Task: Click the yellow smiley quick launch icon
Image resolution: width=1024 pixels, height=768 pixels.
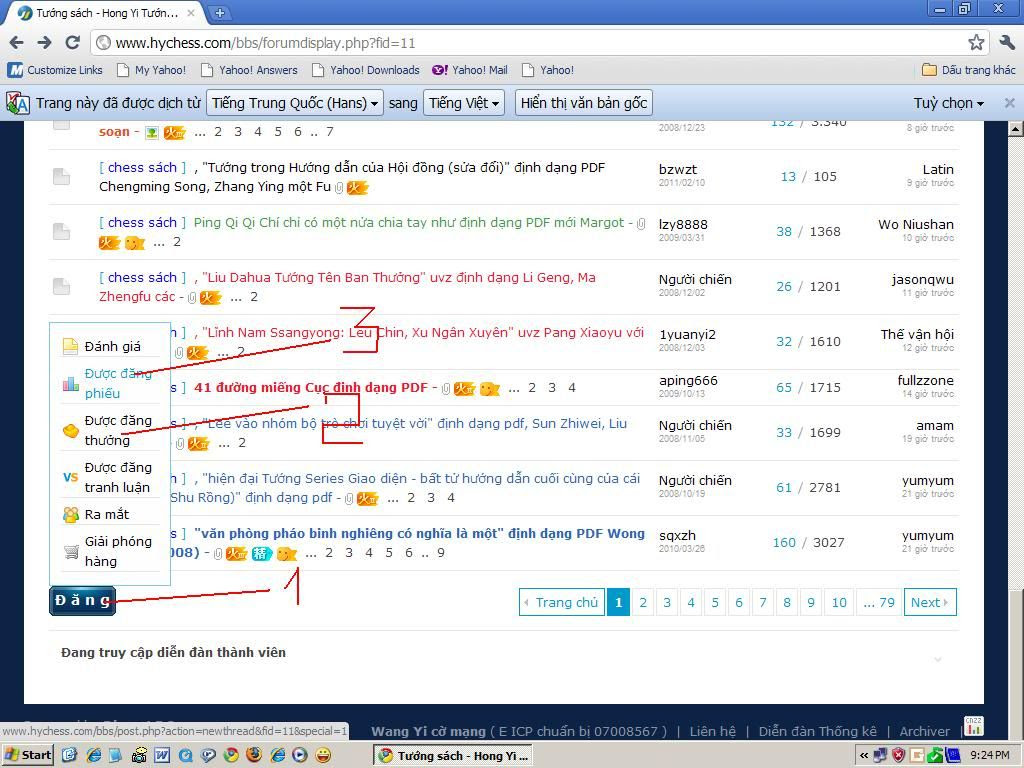Action: click(322, 756)
